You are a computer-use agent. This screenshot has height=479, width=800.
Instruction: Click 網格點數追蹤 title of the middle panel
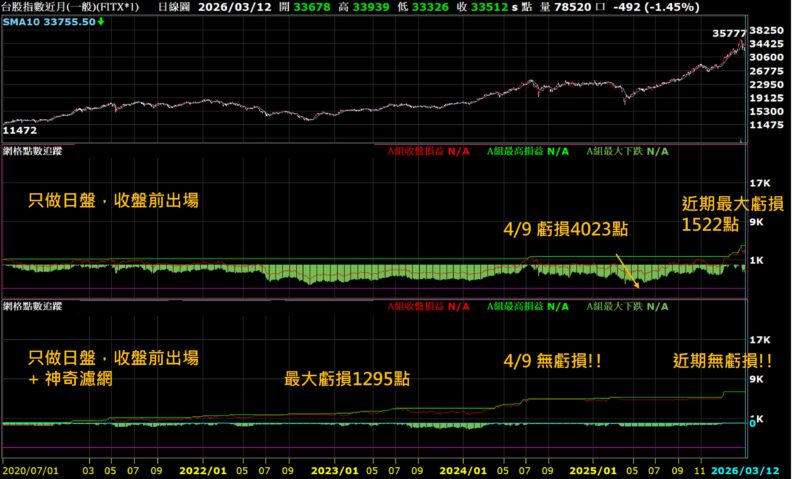pyautogui.click(x=32, y=151)
